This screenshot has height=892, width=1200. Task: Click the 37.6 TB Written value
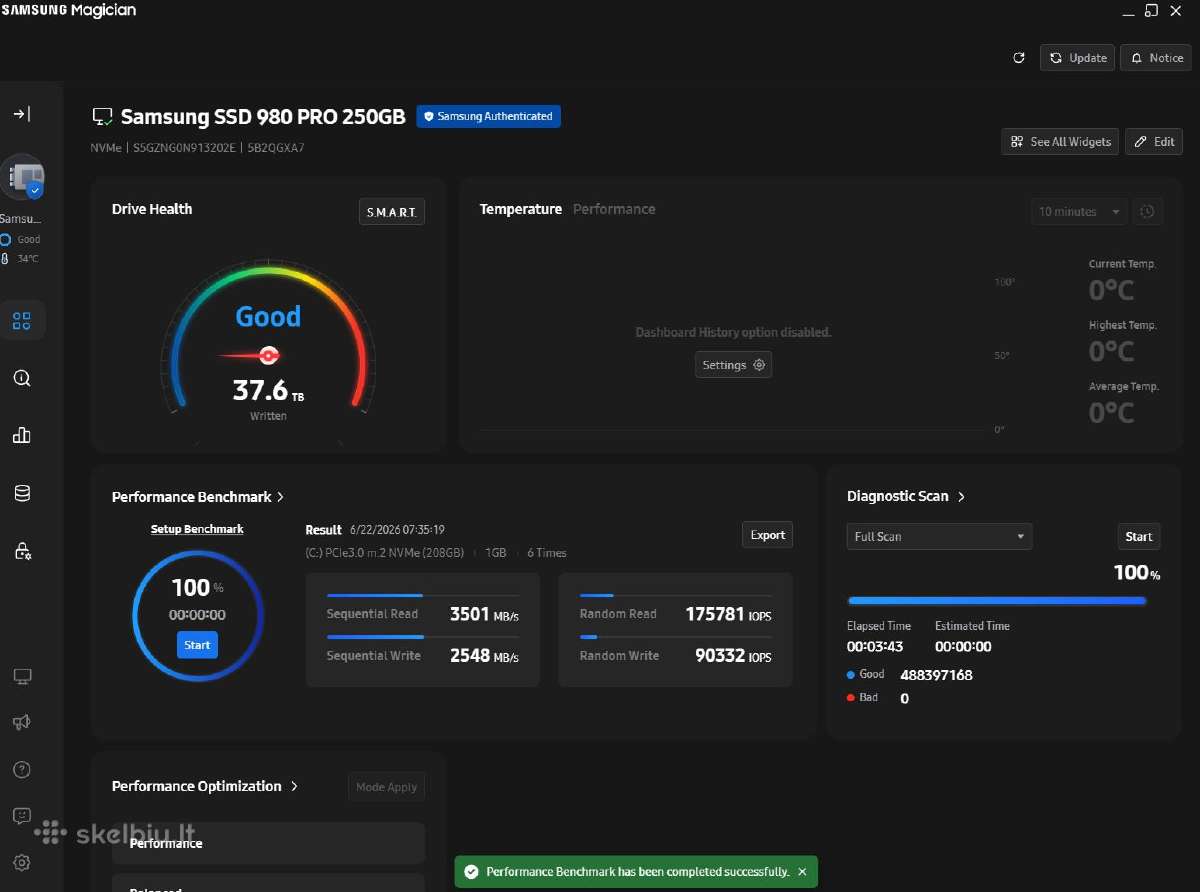coord(268,390)
